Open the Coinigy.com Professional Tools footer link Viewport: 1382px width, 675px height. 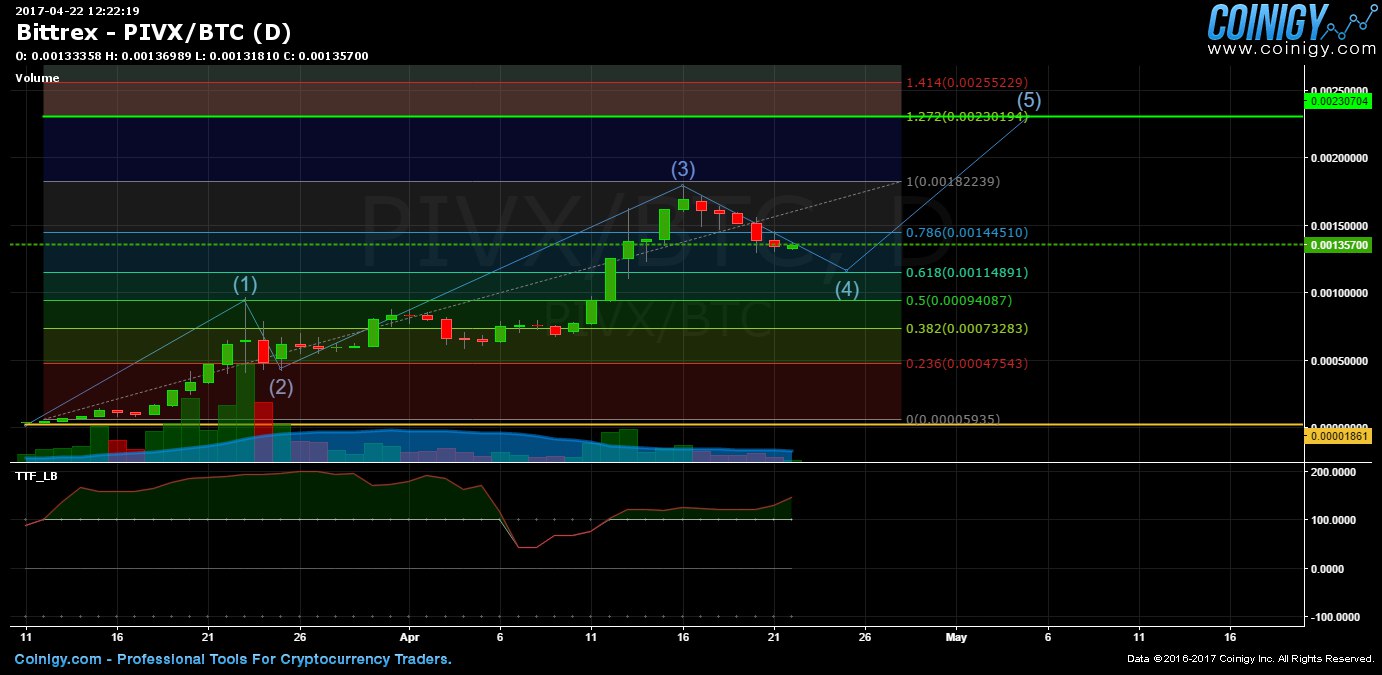click(233, 659)
